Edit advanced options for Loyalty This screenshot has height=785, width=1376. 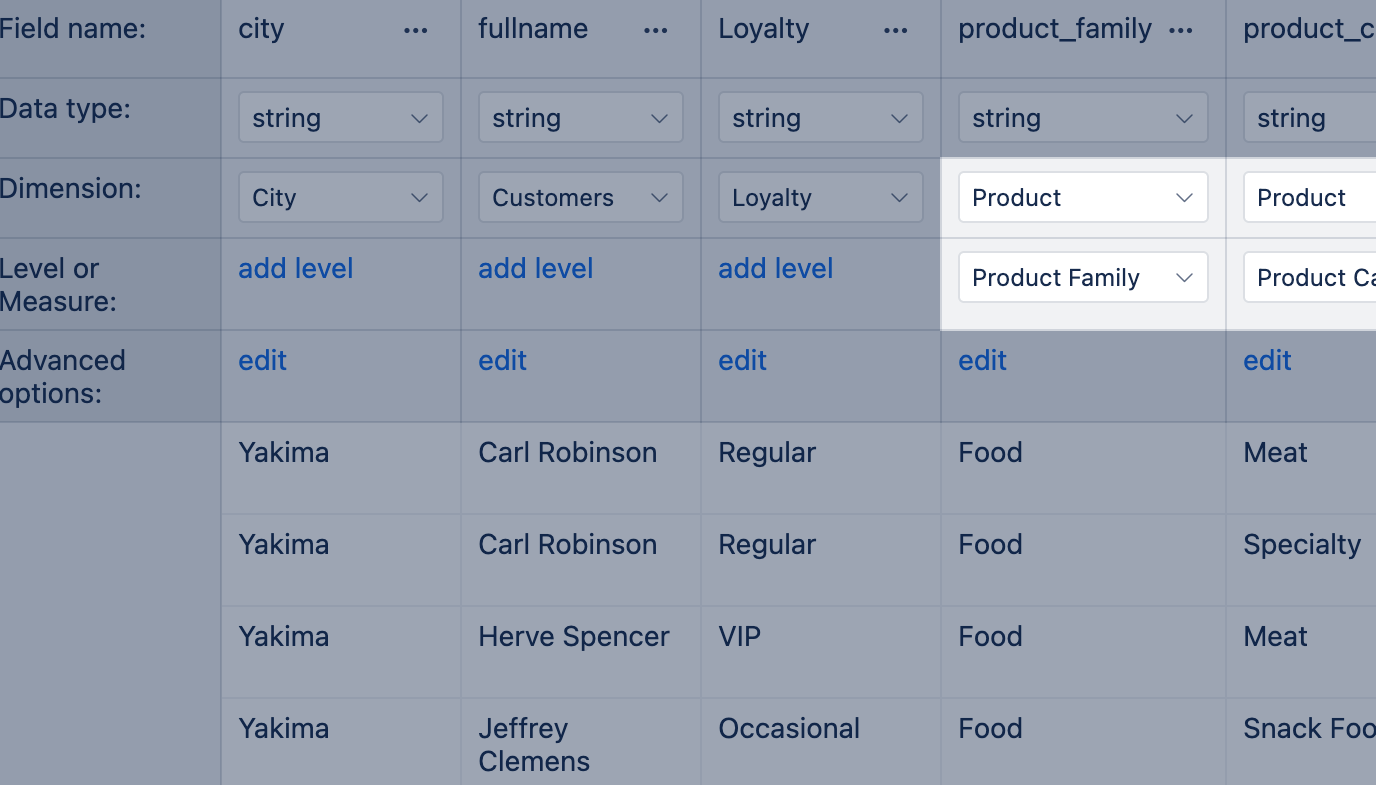click(743, 361)
